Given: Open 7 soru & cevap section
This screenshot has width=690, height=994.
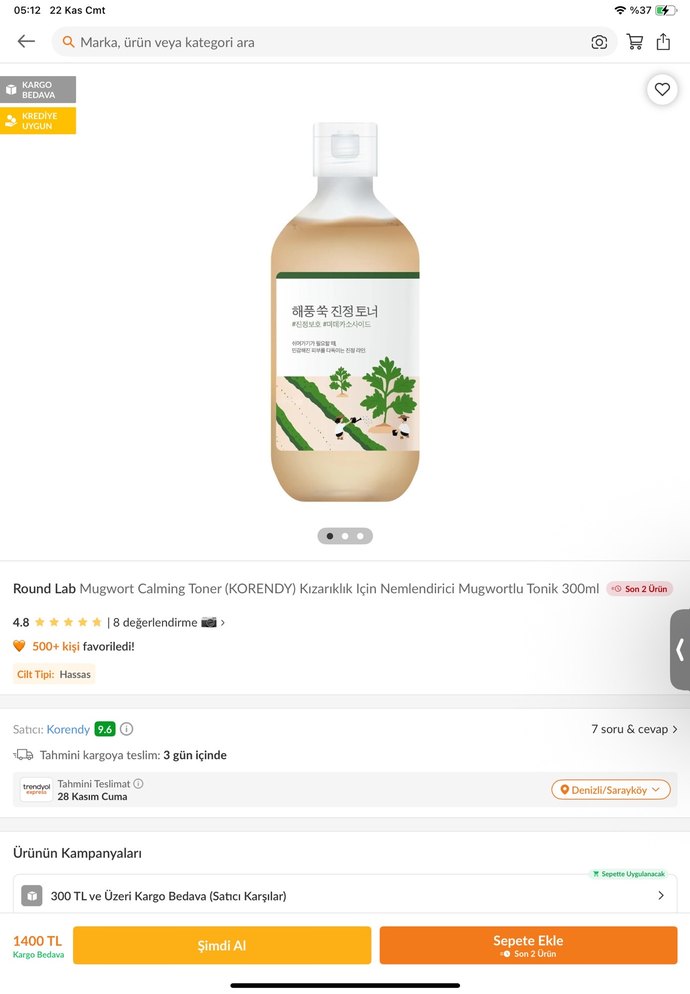Looking at the screenshot, I should (634, 729).
